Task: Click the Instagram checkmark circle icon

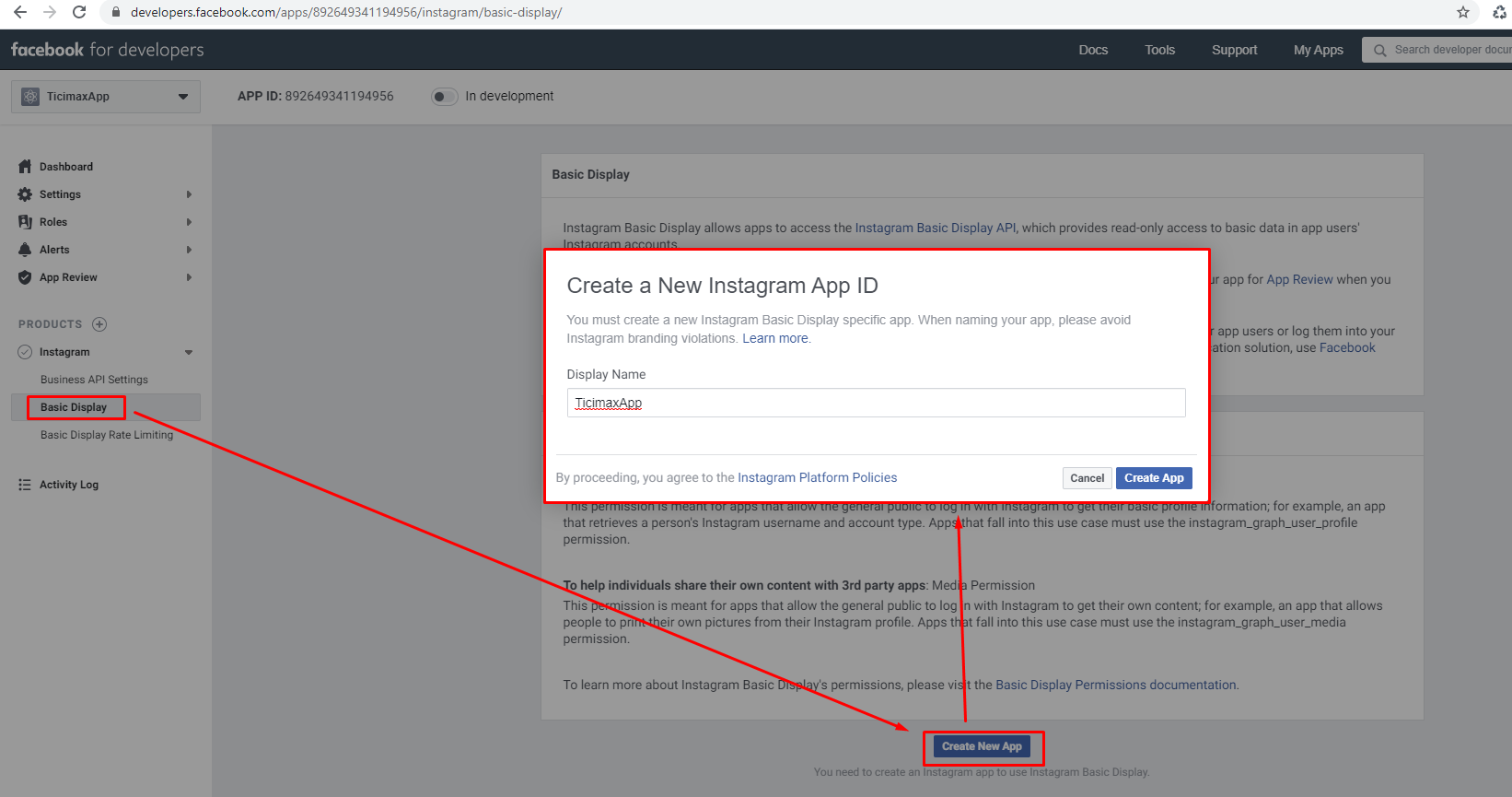Action: [x=25, y=352]
